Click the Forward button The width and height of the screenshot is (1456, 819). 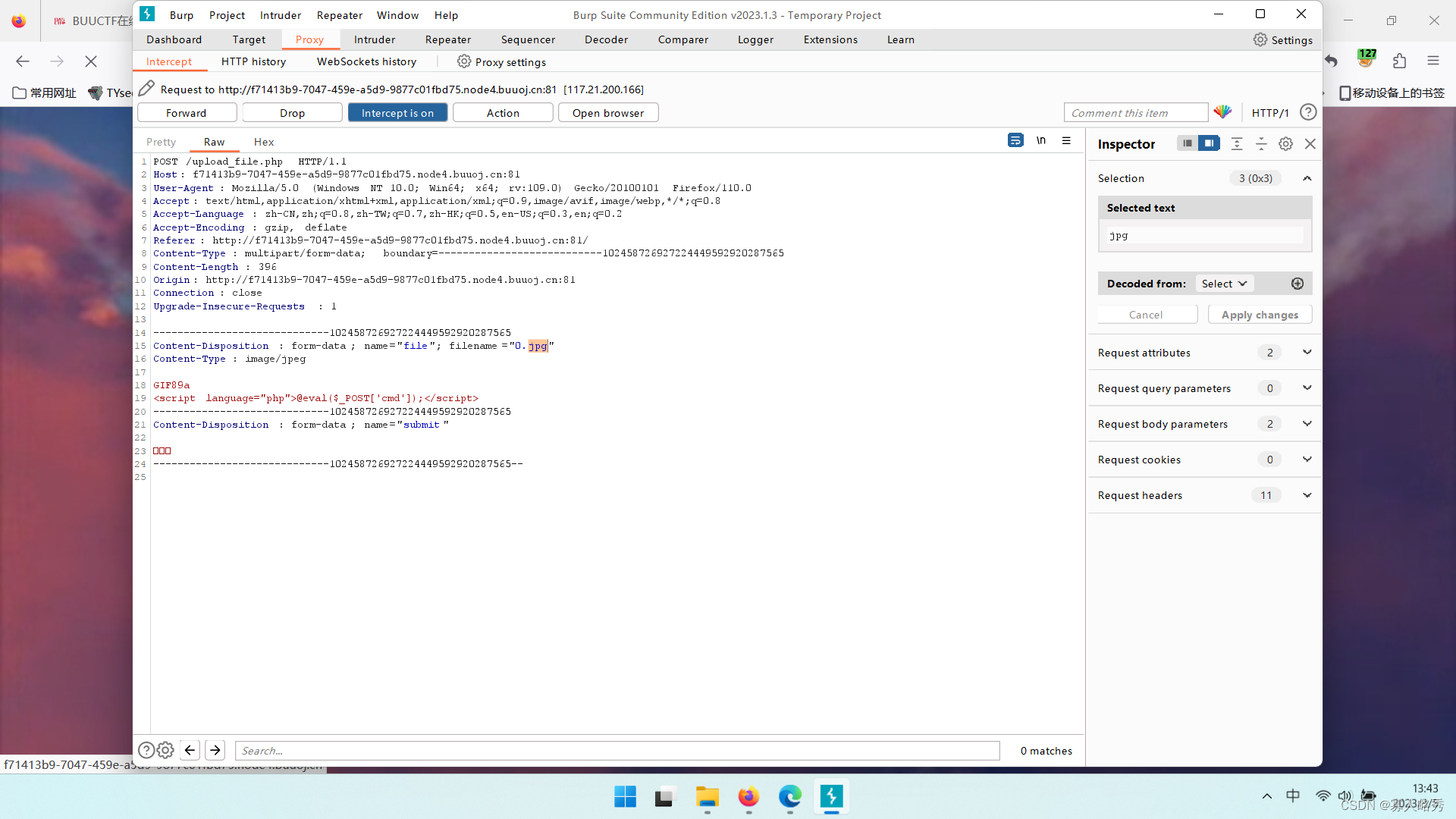coord(186,112)
